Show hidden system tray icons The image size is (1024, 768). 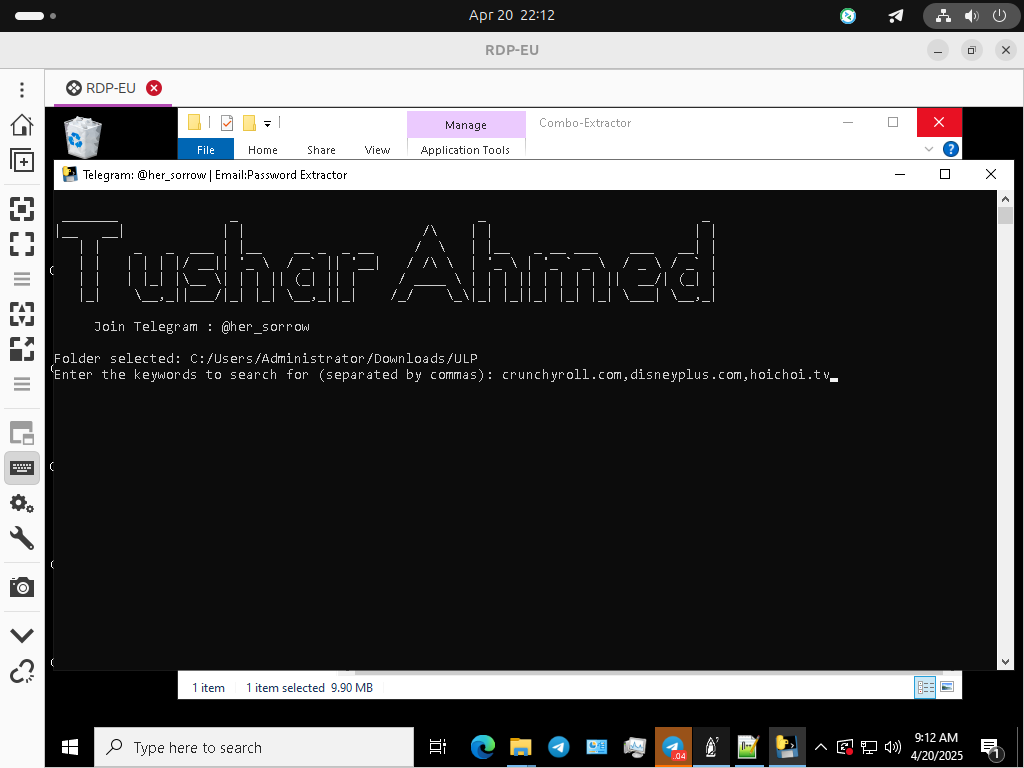pos(821,747)
